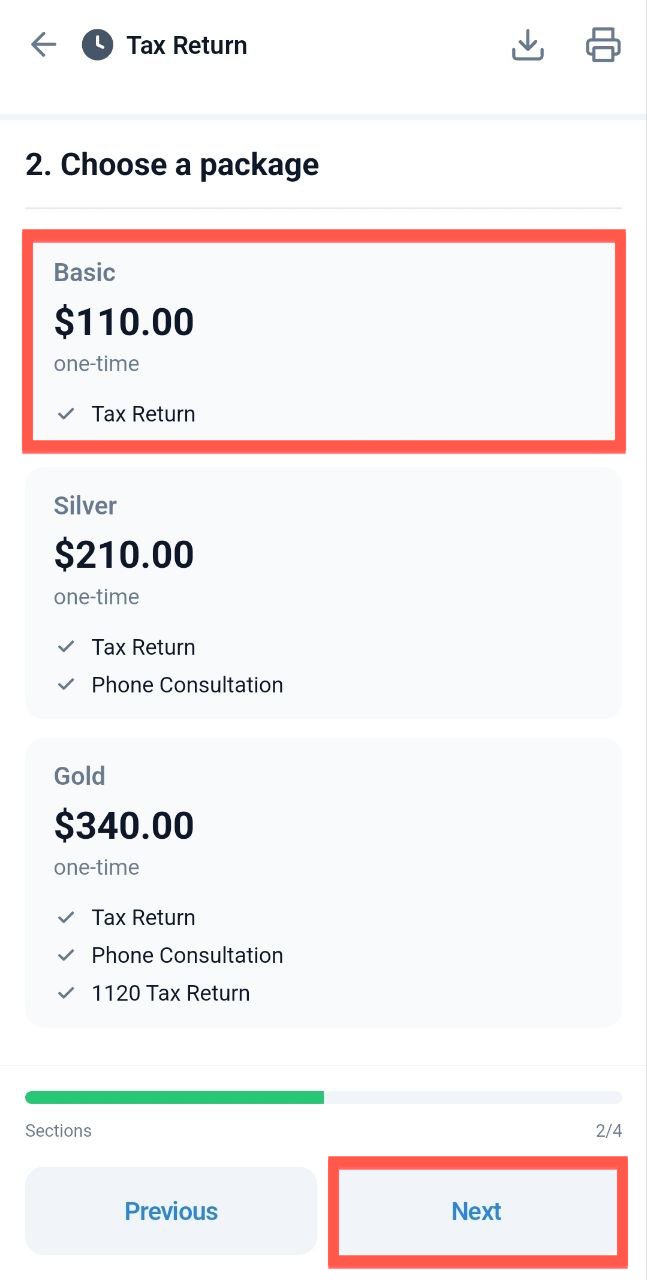Go to the Previous section
The image size is (647, 1280).
(171, 1211)
